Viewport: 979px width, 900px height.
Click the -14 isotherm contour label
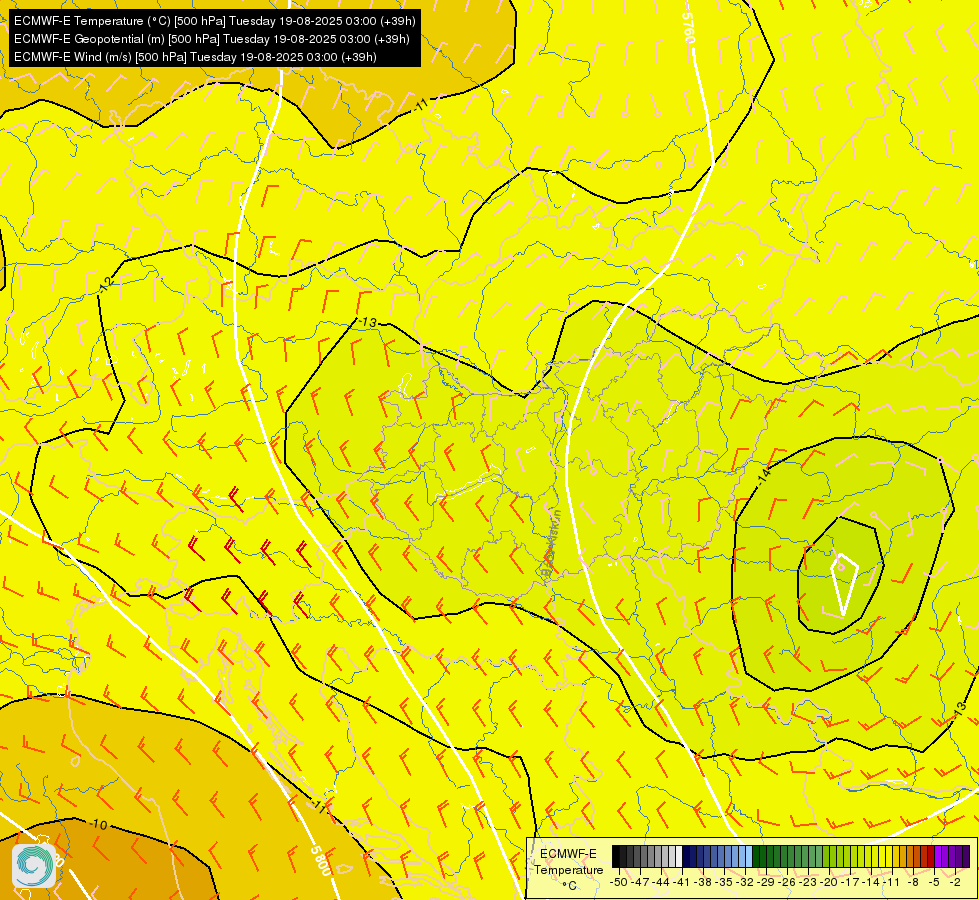764,476
